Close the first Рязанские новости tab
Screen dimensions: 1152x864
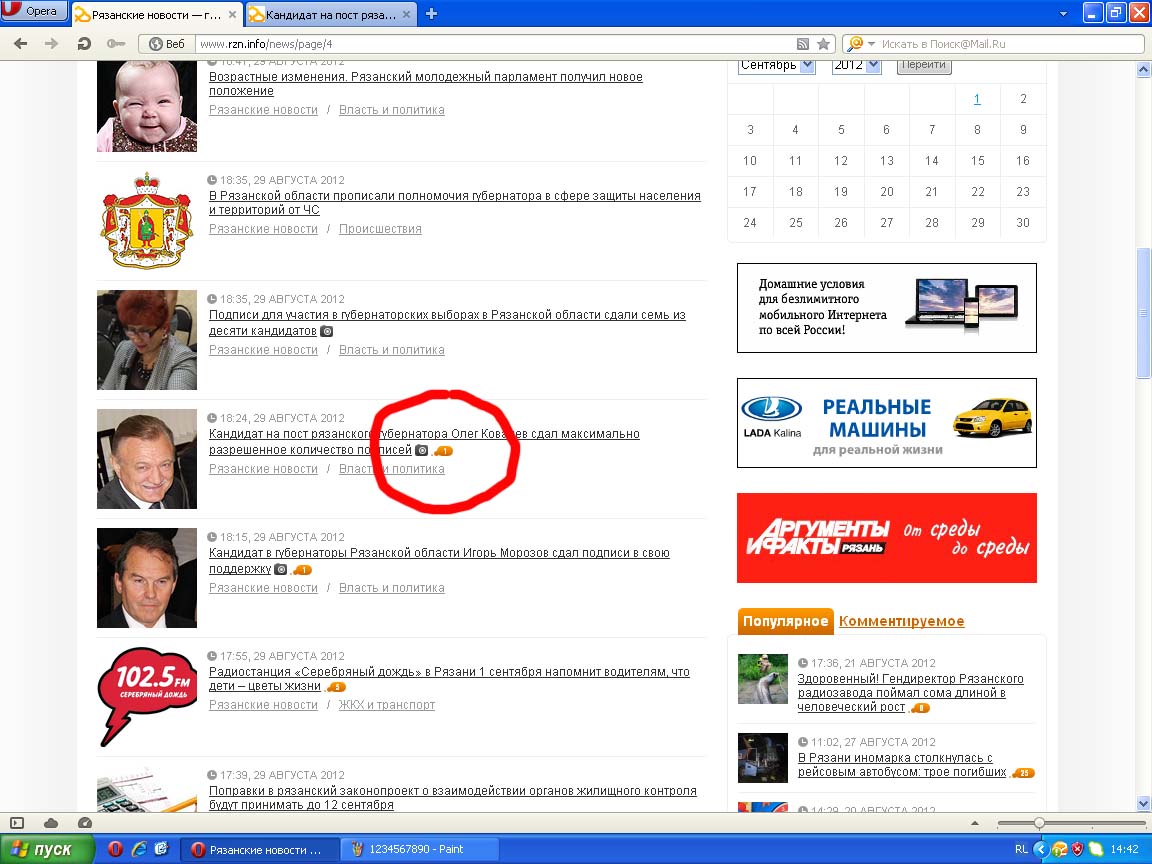(x=233, y=15)
